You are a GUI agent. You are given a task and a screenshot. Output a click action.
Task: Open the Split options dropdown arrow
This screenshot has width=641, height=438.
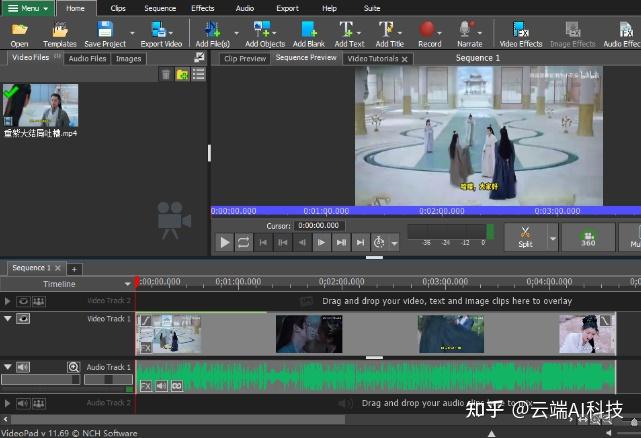553,238
